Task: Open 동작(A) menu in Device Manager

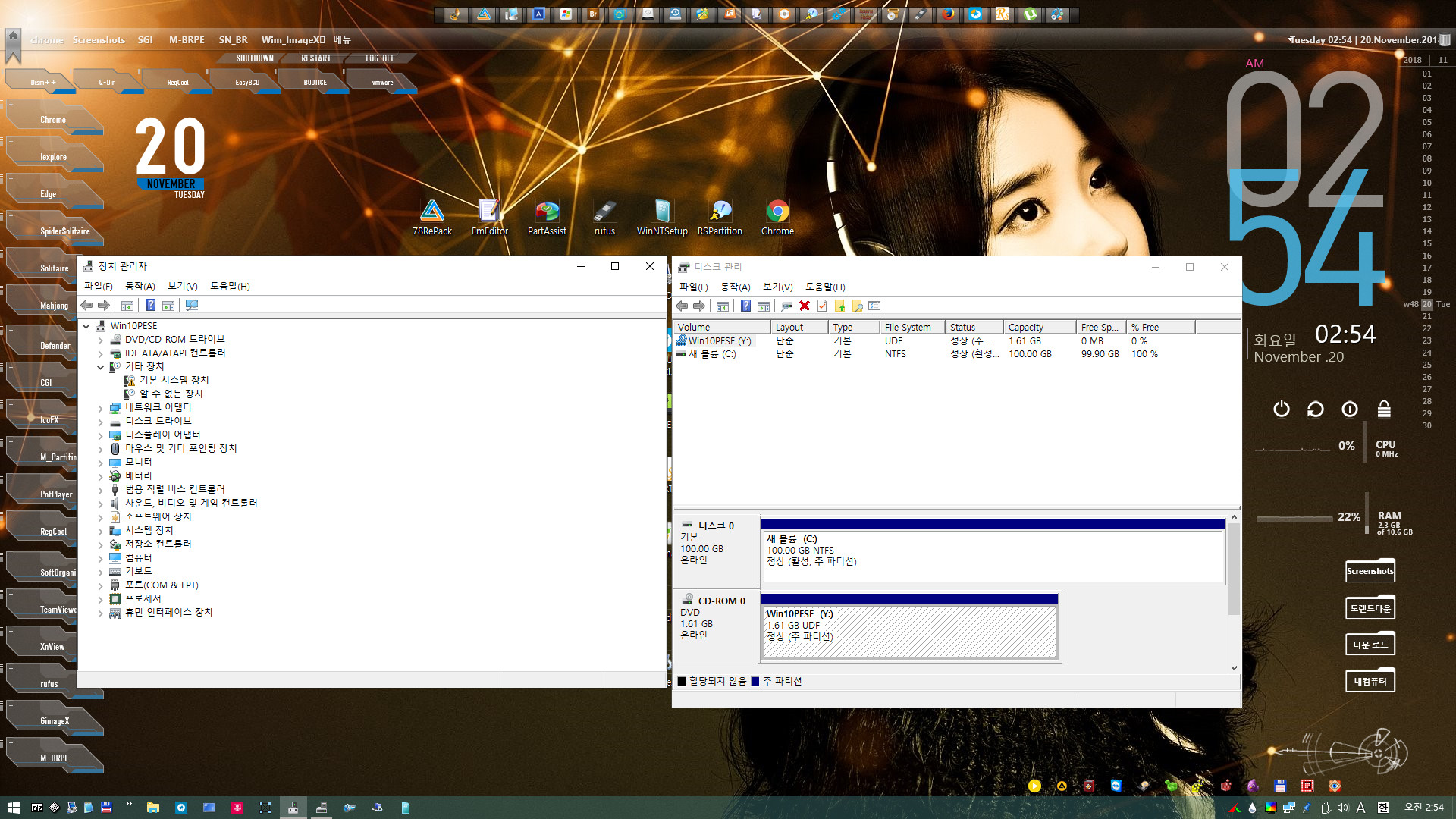Action: pos(140,286)
